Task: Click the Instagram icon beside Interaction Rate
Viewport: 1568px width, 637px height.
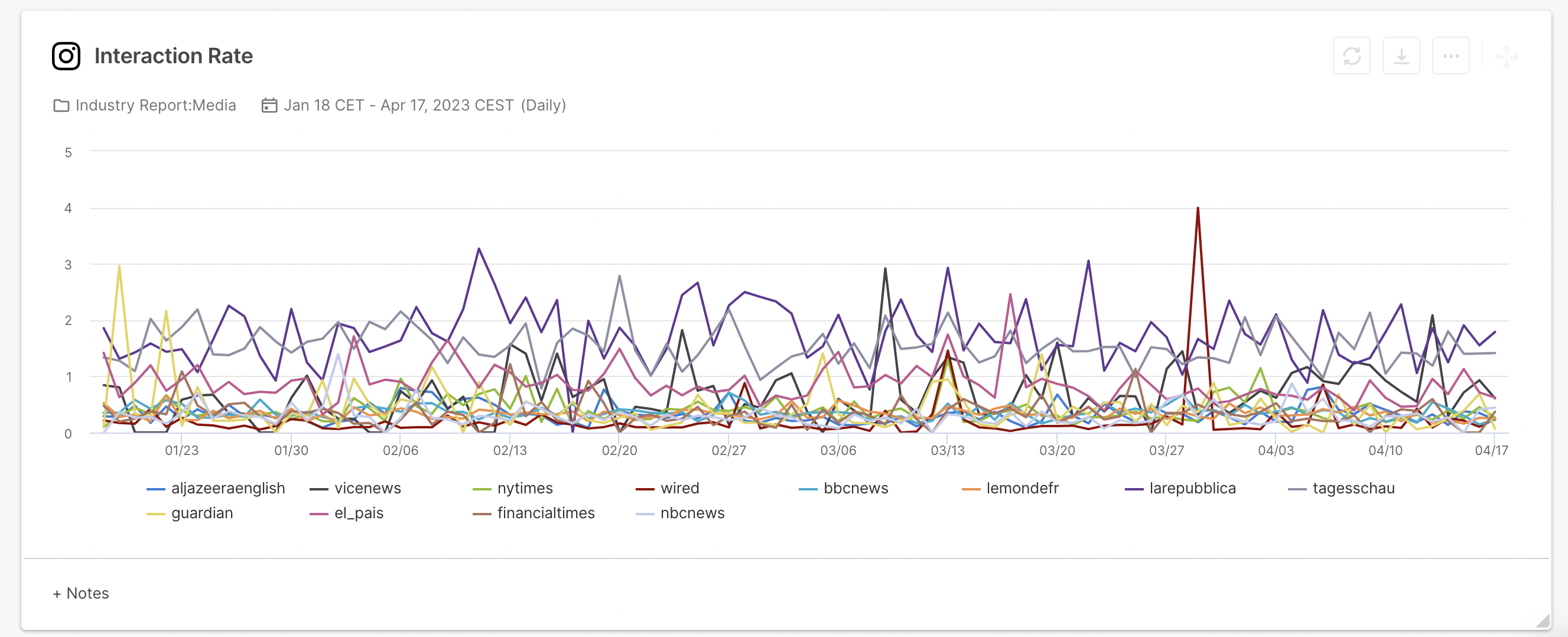Action: pyautogui.click(x=66, y=56)
